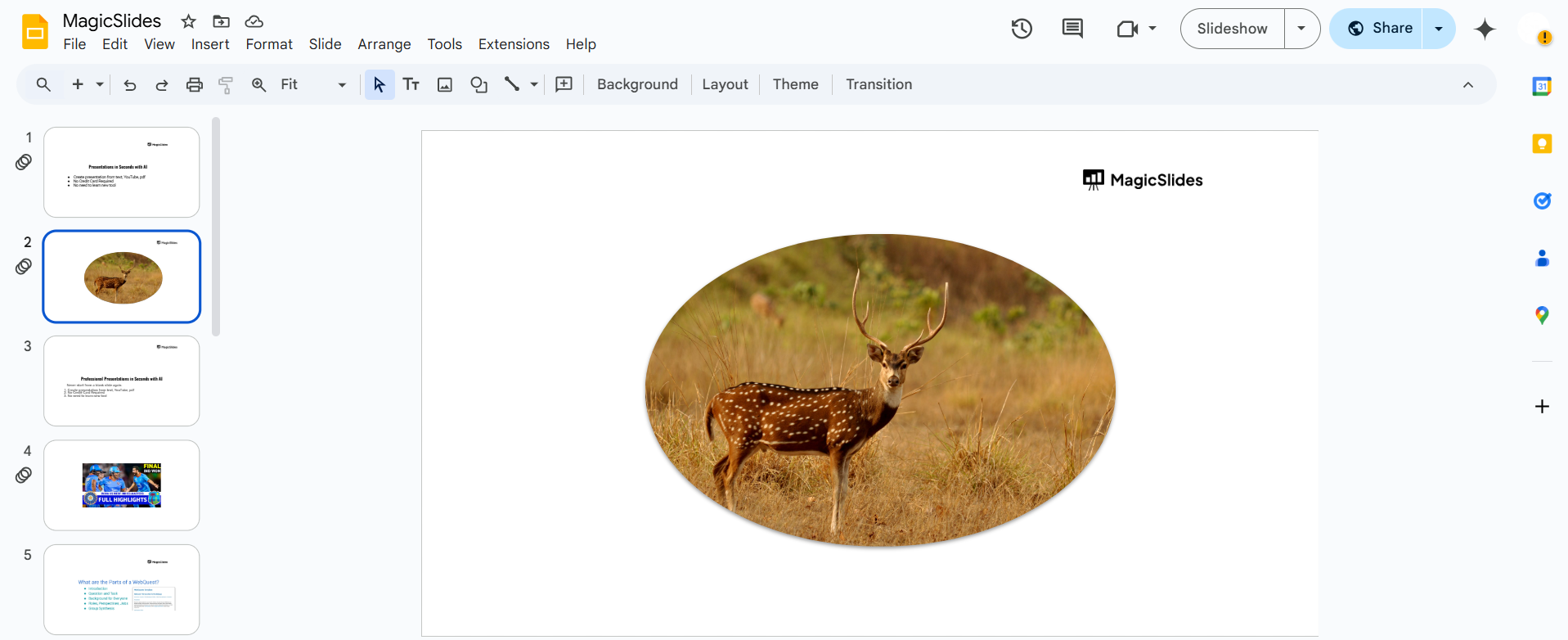Open the Slide menu
Screen dimensions: 1568x640
(x=325, y=44)
